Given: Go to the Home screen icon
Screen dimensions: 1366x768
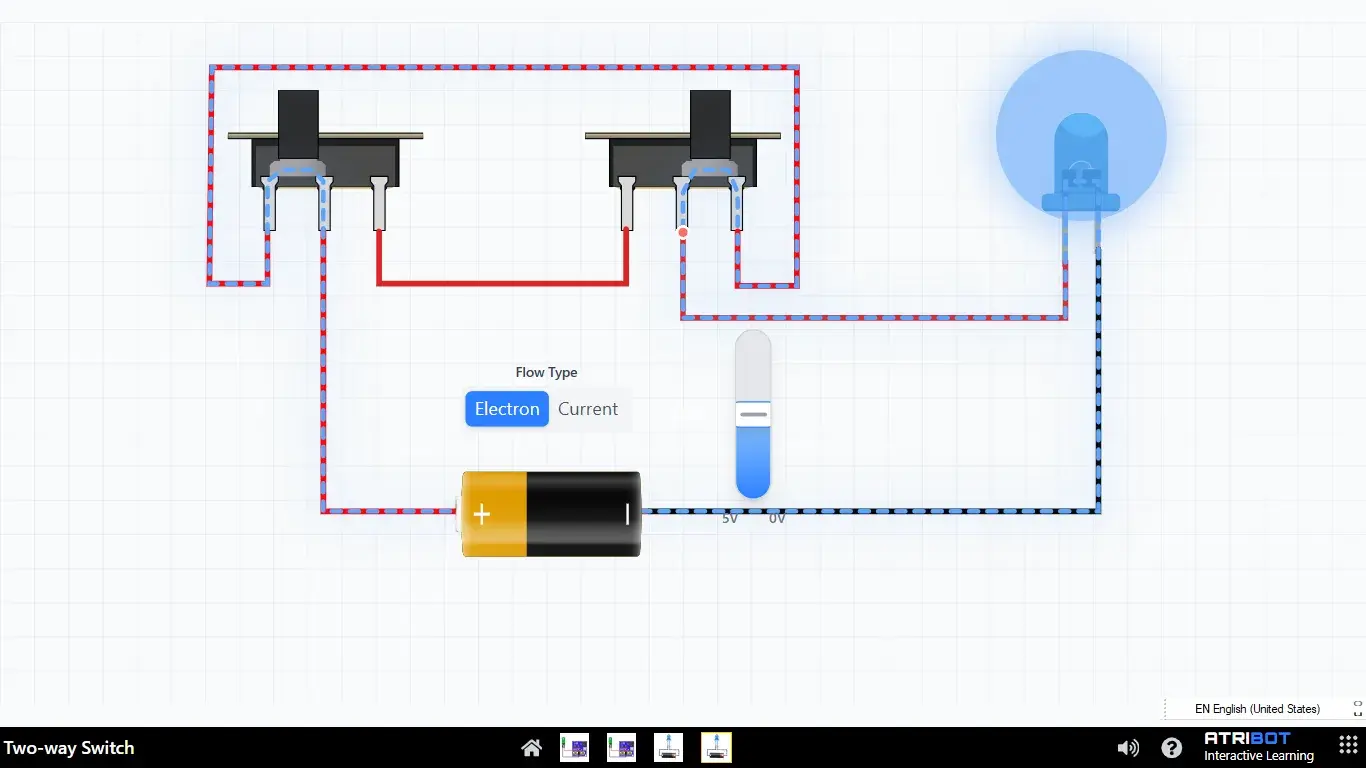Looking at the screenshot, I should pos(532,748).
